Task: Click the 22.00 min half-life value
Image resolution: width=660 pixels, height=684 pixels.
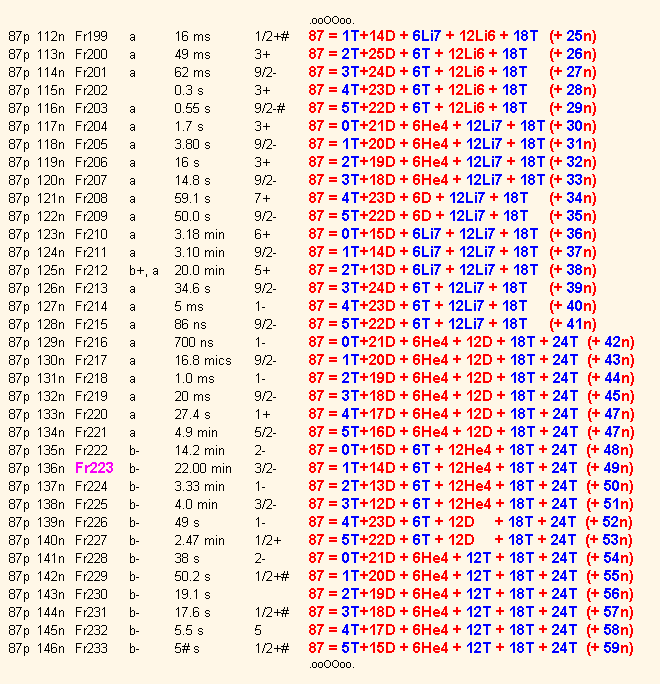Action: (203, 468)
